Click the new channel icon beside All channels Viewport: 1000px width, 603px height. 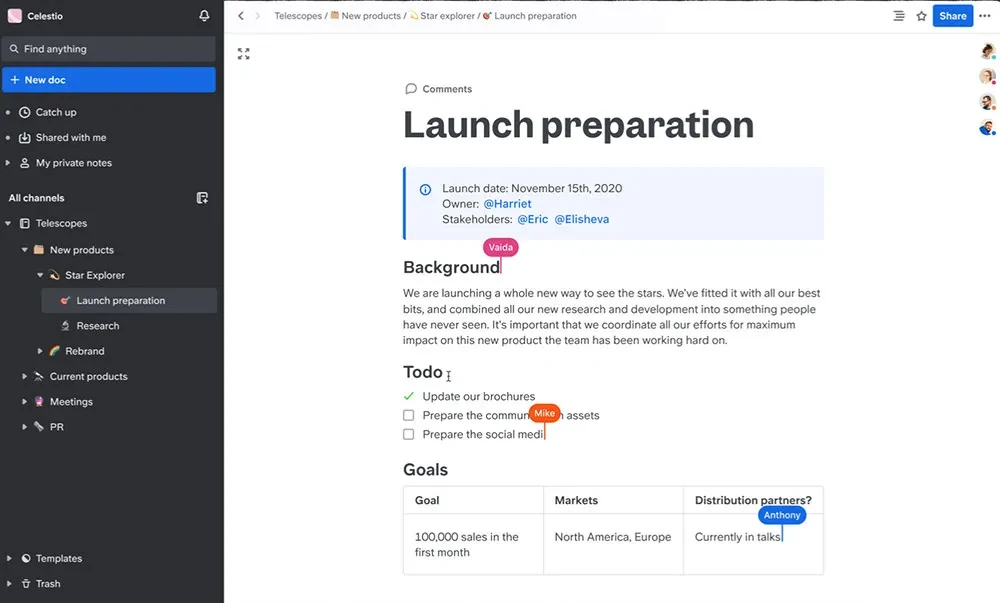tap(202, 198)
